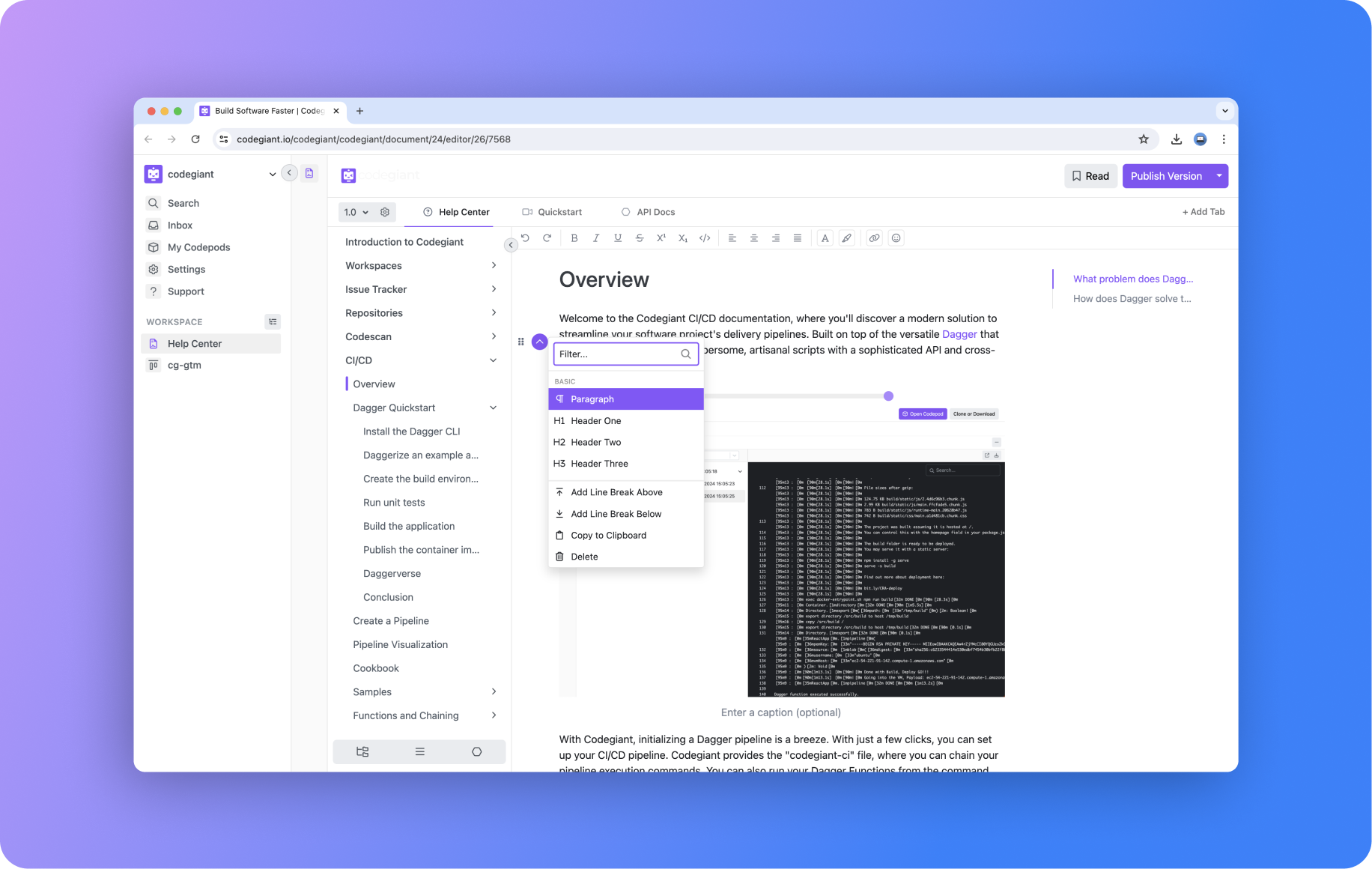Expand the Codescan section

(x=494, y=336)
